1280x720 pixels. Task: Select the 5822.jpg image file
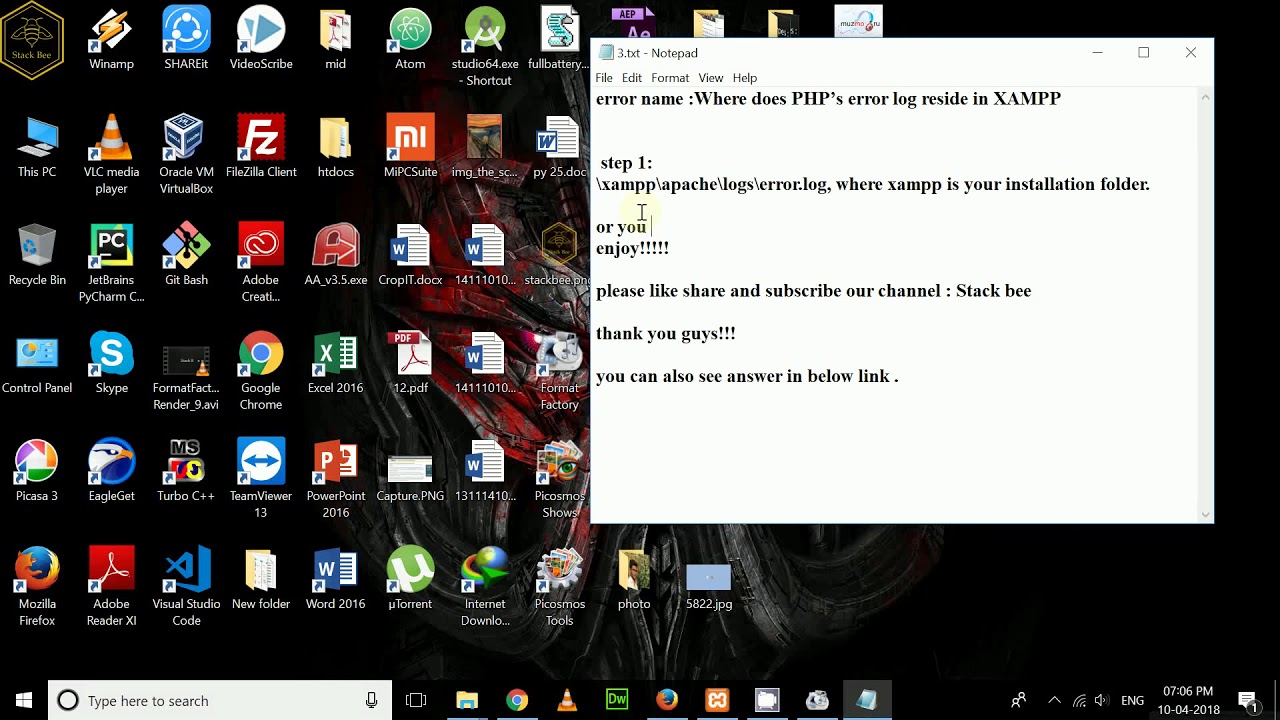point(709,587)
